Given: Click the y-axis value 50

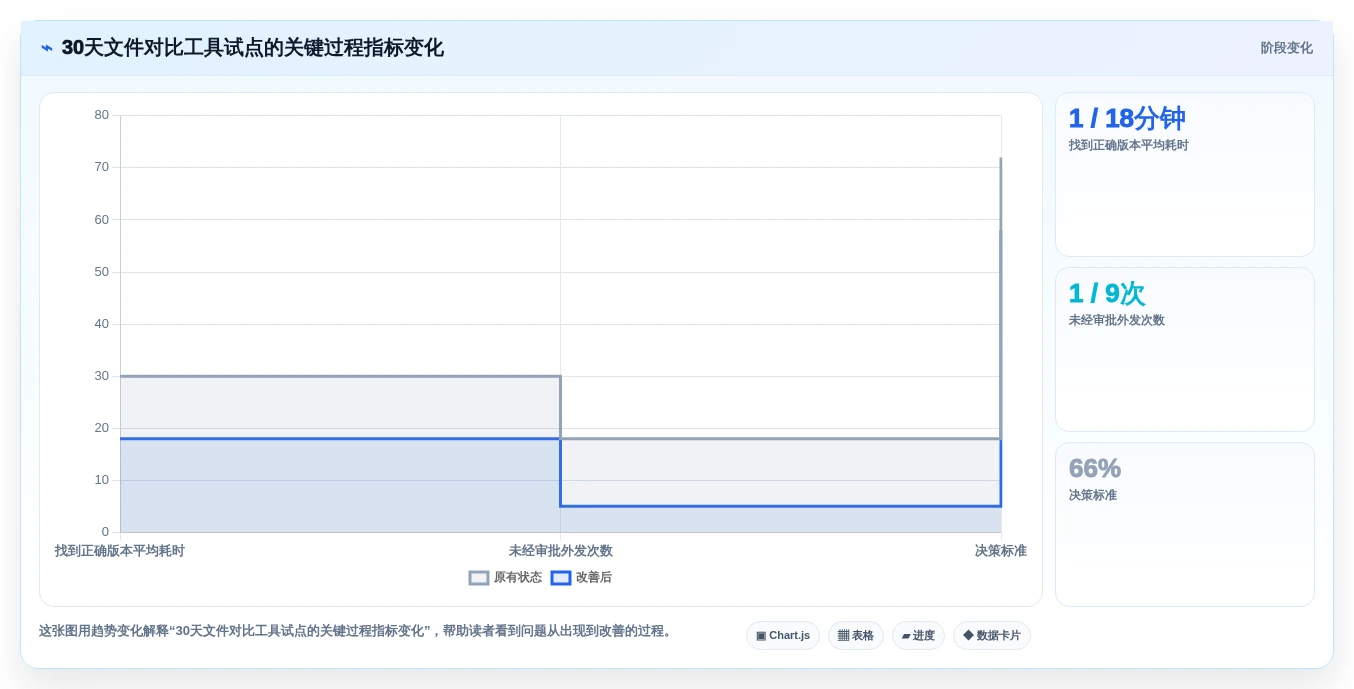Looking at the screenshot, I should tap(102, 272).
